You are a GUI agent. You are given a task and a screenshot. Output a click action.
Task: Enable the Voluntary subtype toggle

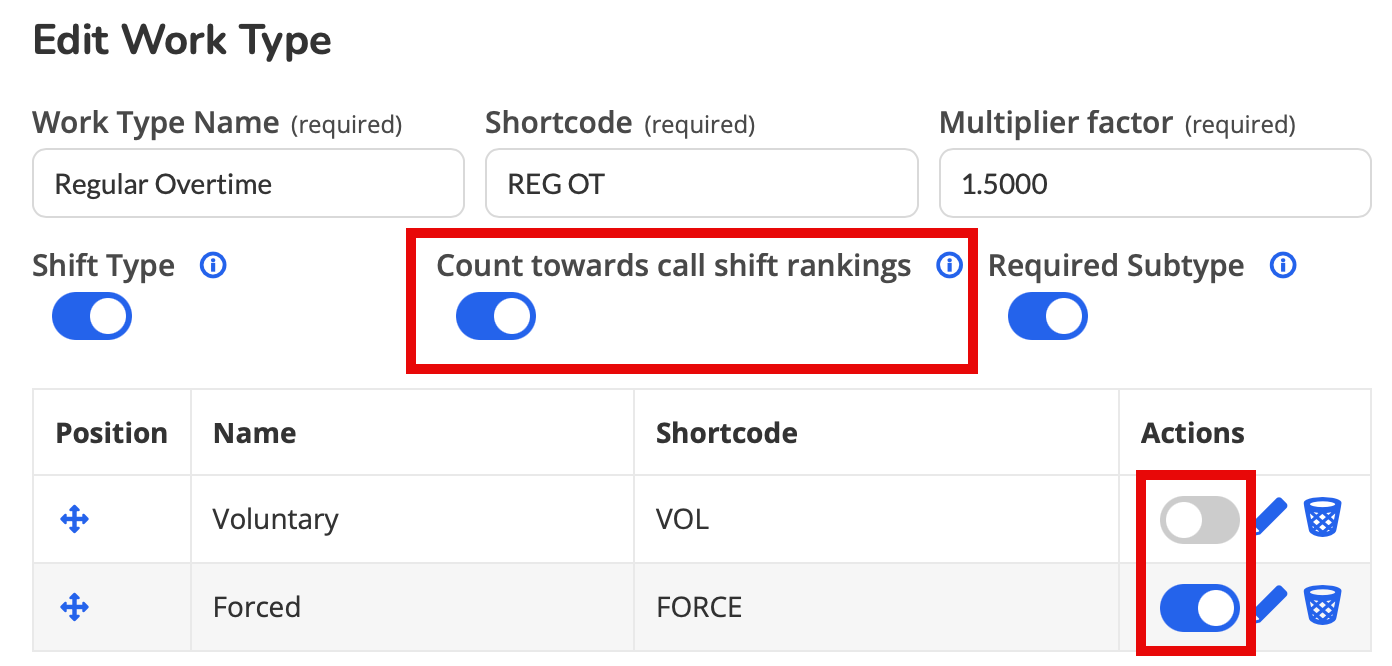(x=1200, y=520)
